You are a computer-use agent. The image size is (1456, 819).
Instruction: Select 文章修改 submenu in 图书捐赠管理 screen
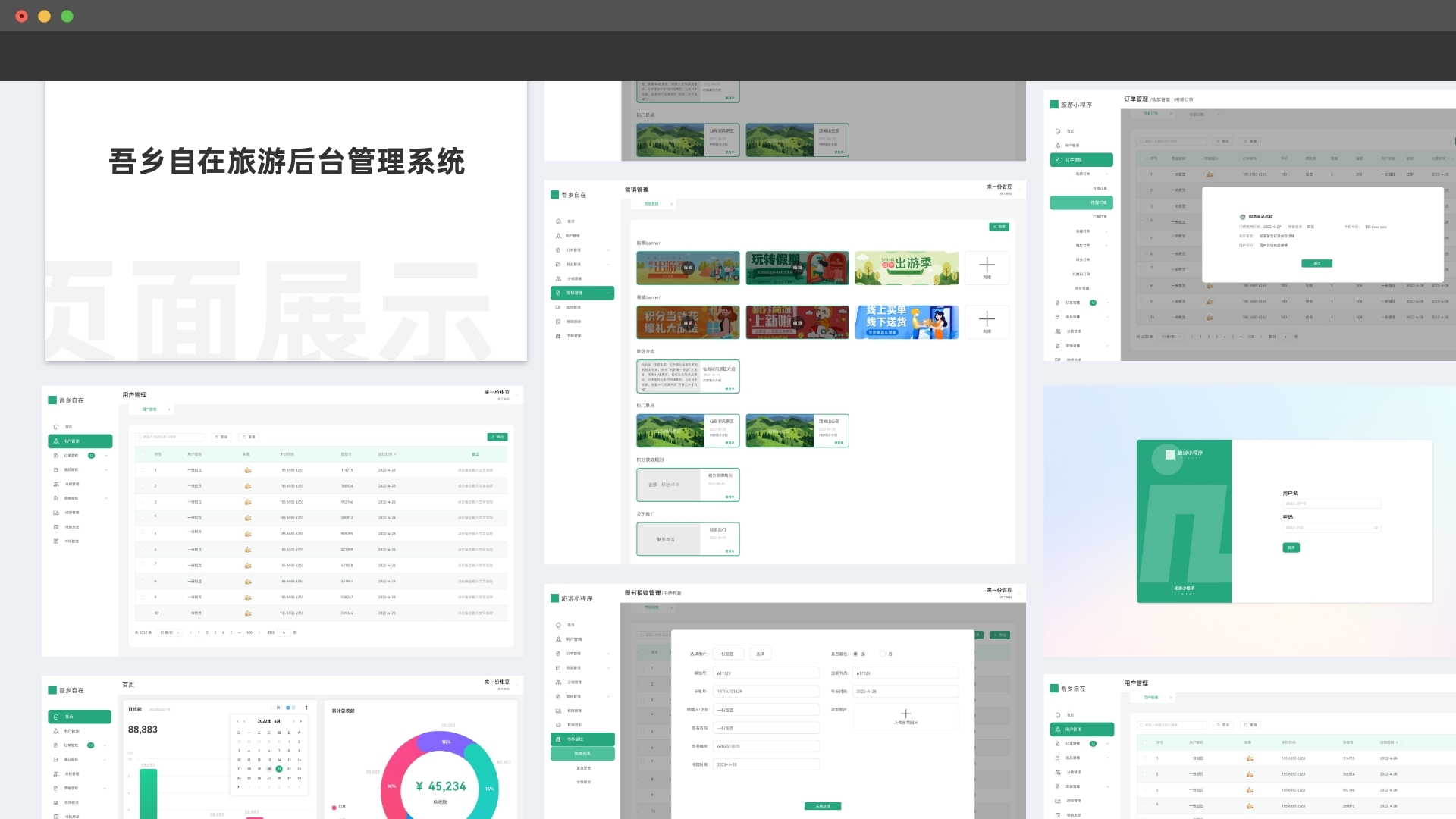point(582,782)
